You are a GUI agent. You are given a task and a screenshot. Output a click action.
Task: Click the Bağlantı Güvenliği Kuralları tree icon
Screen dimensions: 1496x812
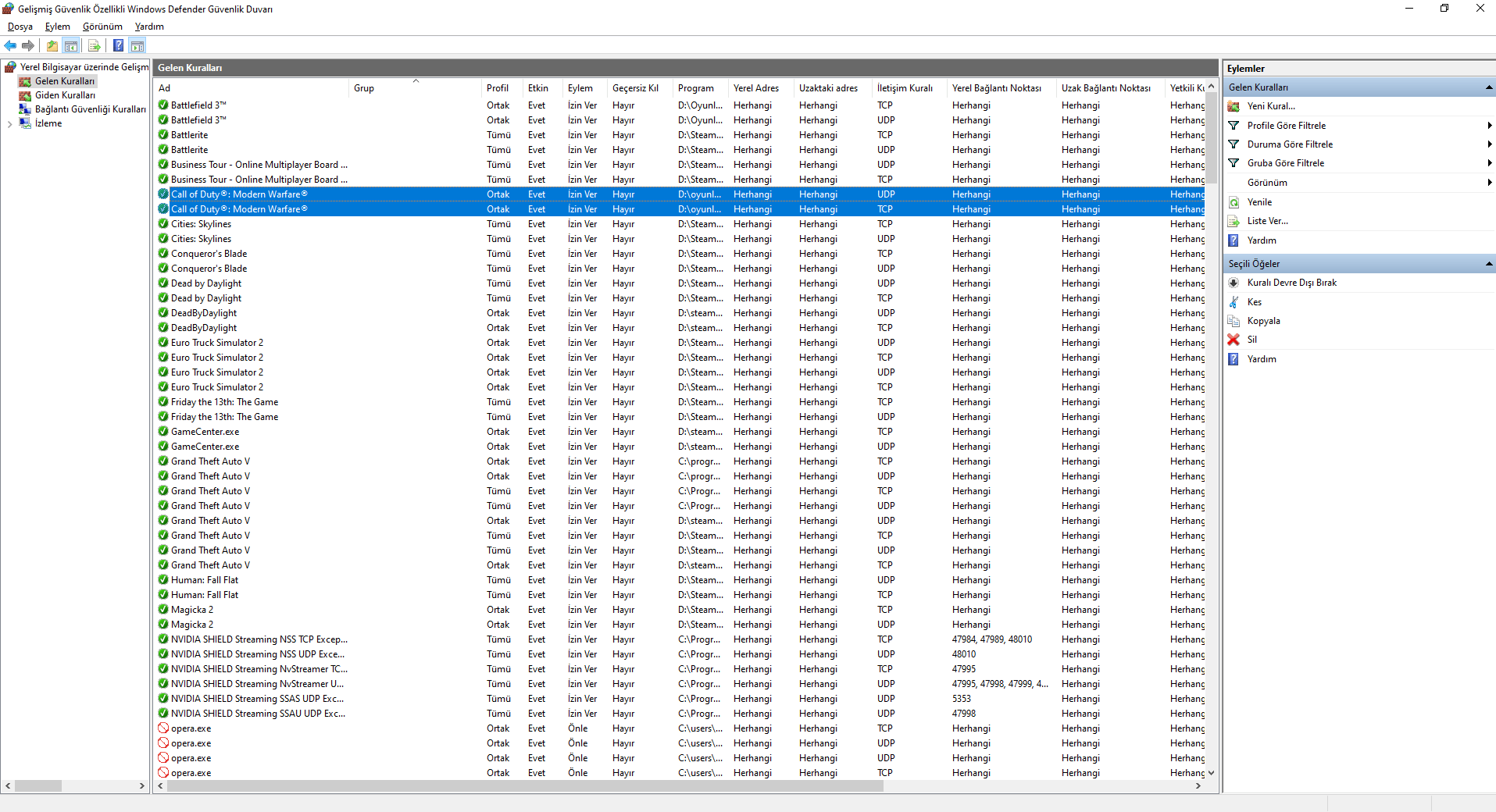click(x=25, y=109)
